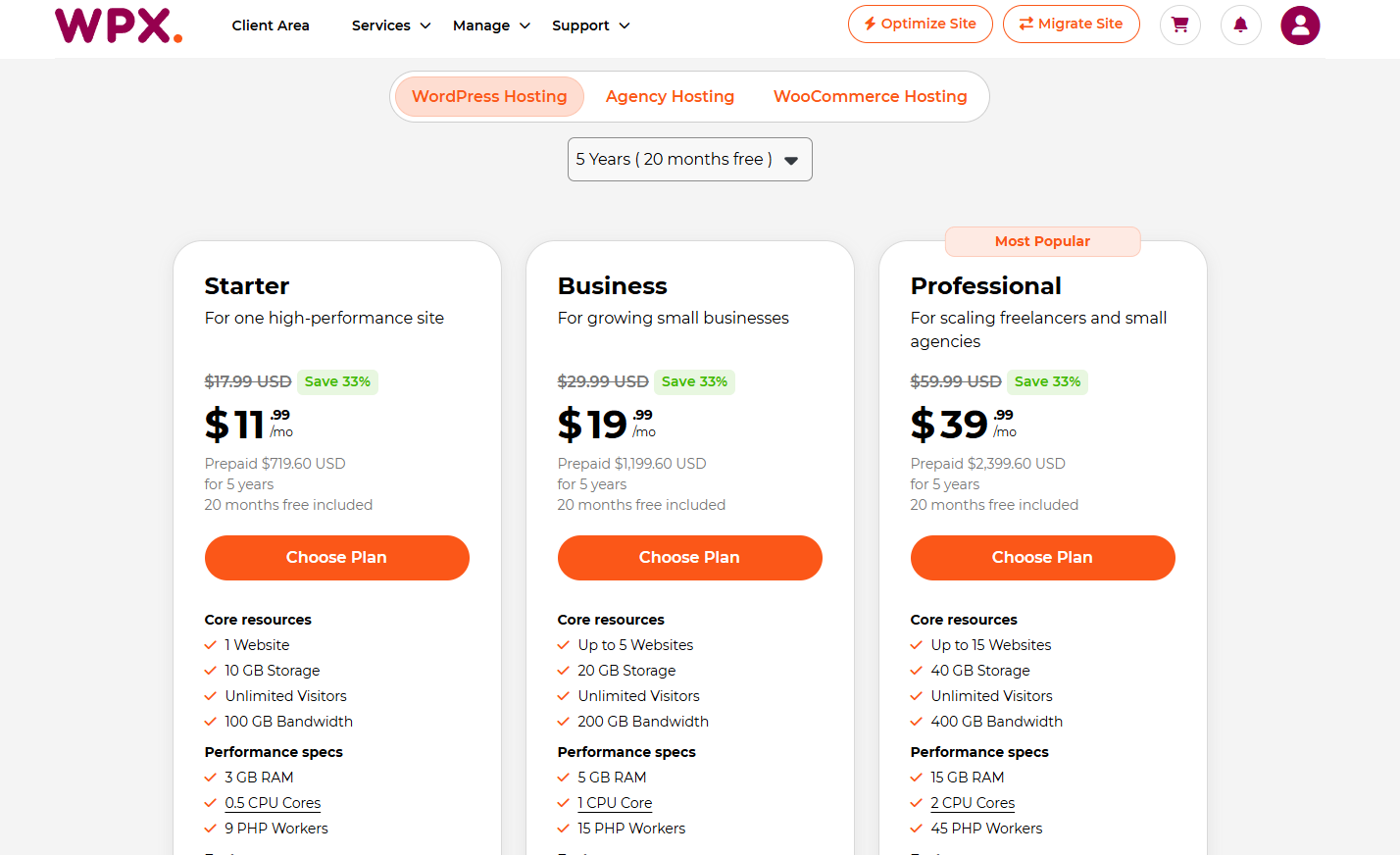Screen dimensions: 1400x855
Task: Open the Client Area page
Action: point(271,25)
